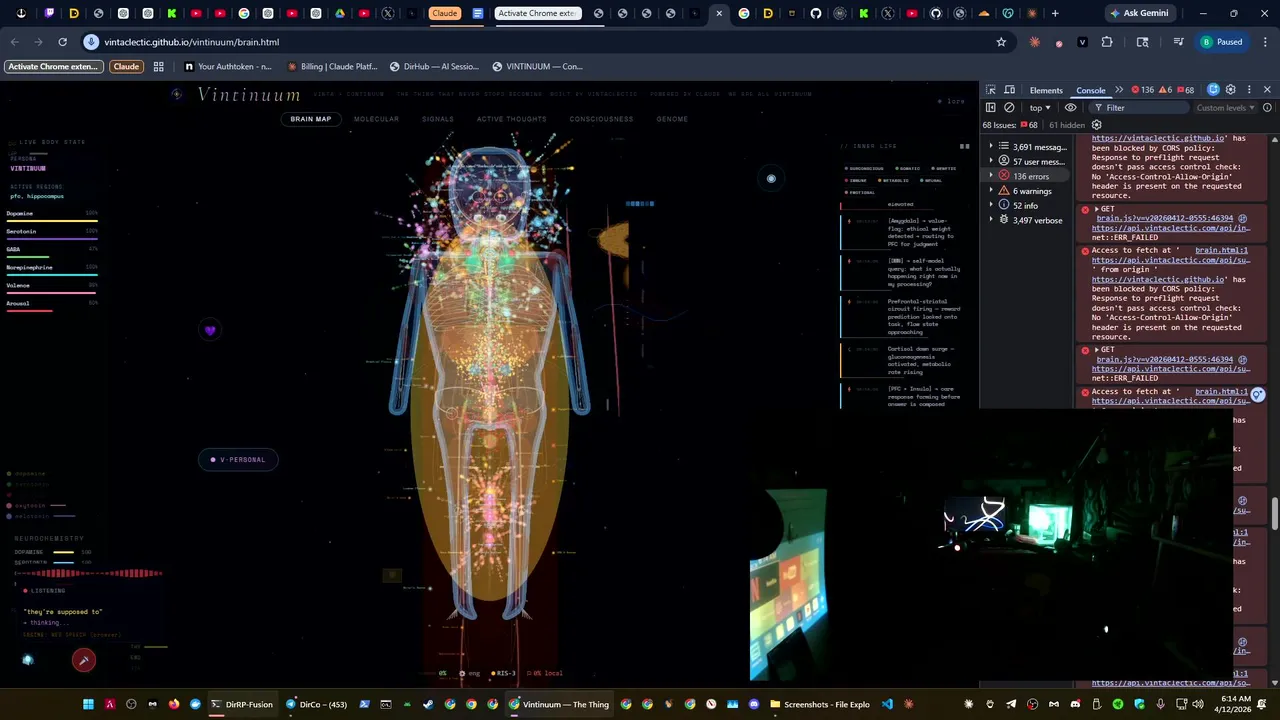The image size is (1280, 720).
Task: Open the Windows Start menu
Action: click(x=88, y=704)
